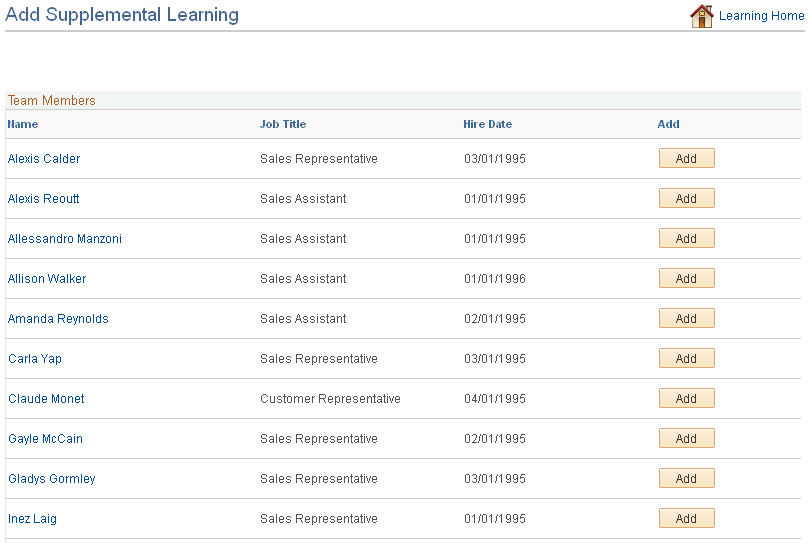Click Amanda Reynolds' hire date 02/01/1995

point(495,319)
